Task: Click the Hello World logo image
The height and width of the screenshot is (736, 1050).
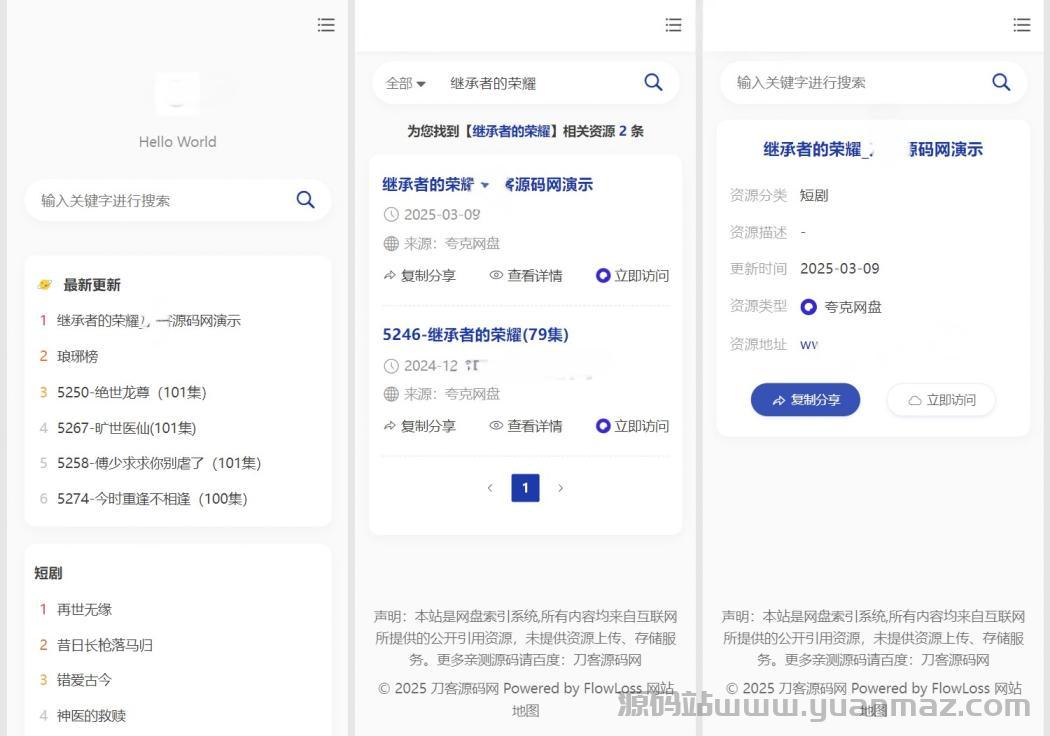Action: click(x=177, y=94)
